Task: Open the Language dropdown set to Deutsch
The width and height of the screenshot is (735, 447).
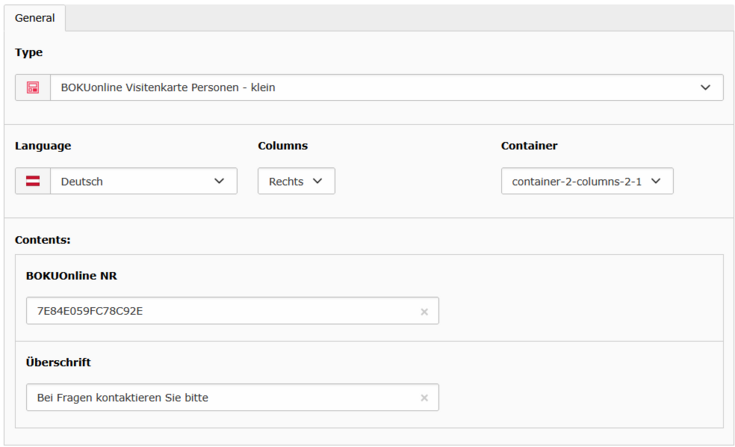Action: tap(143, 181)
